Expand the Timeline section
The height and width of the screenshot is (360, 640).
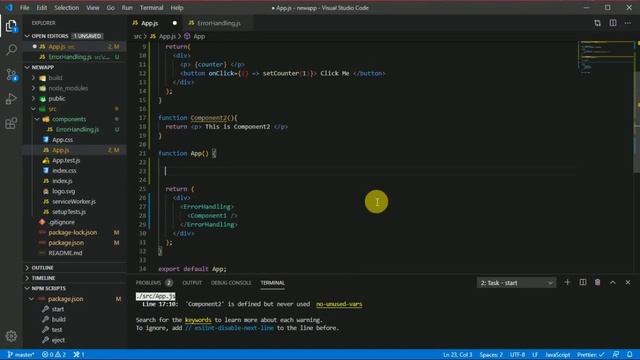43,278
